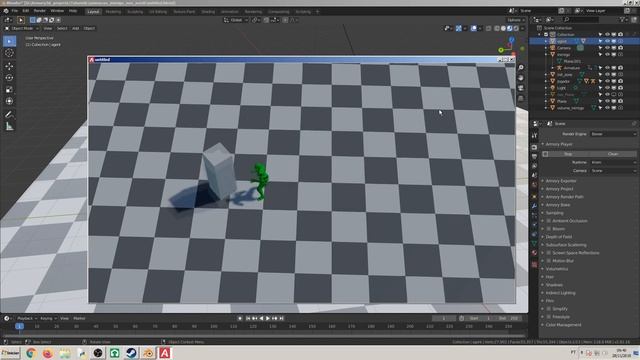Open the outliner filter funnel icon
This screenshot has width=640, height=360.
coord(623,20)
